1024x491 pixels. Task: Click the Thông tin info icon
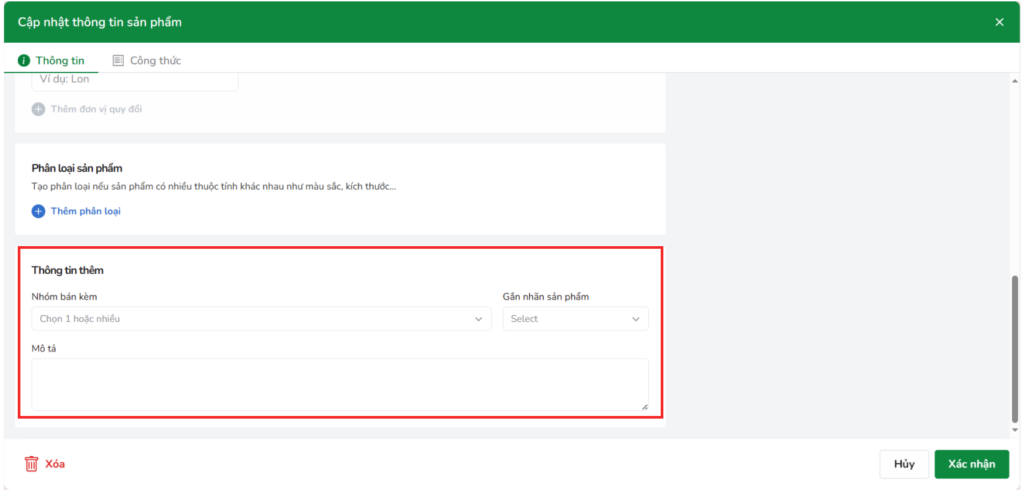(x=24, y=61)
